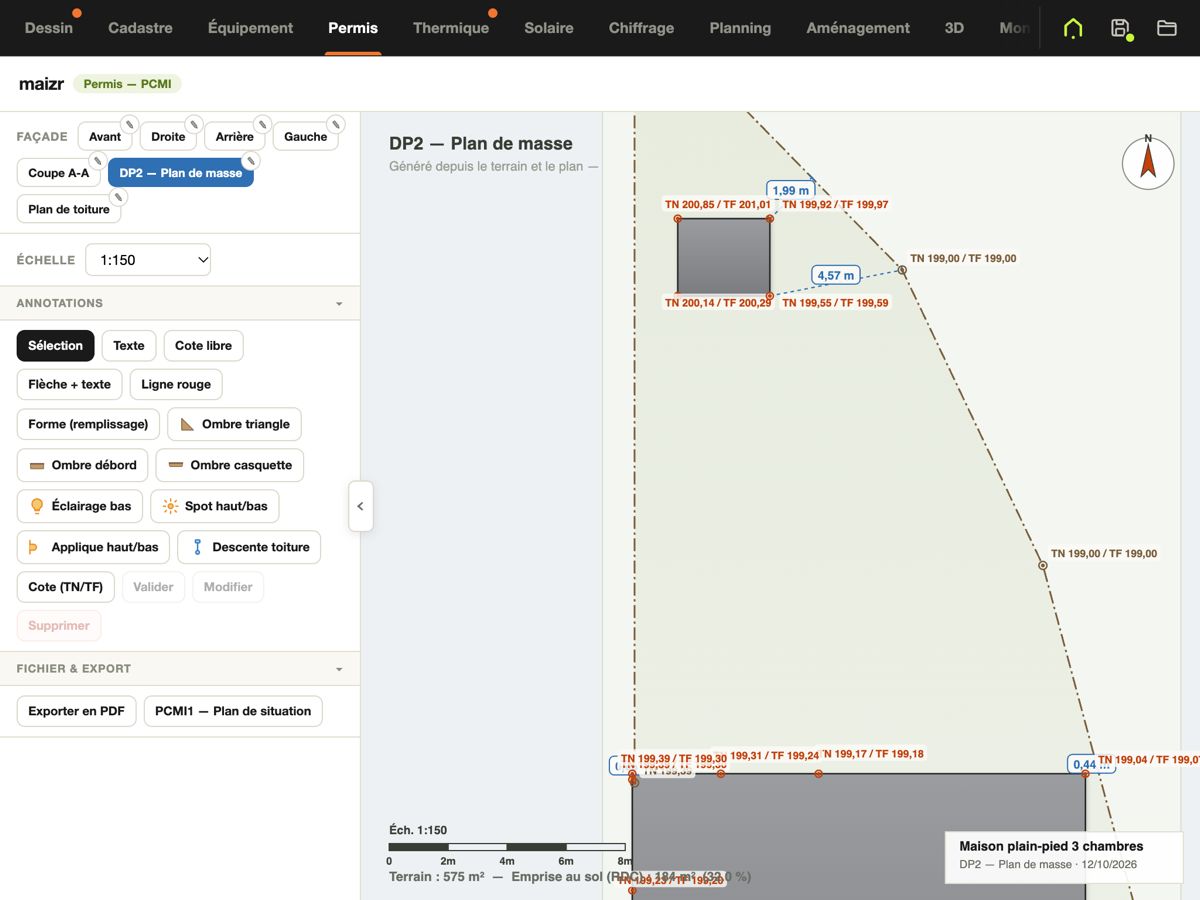Open the Coupe A-A section view
Image resolution: width=1200 pixels, height=900 pixels.
(x=59, y=173)
